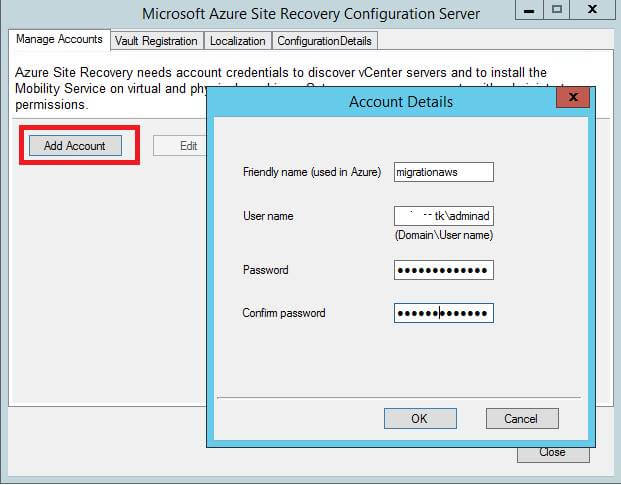Focus the Password field
Image resolution: width=621 pixels, height=485 pixels.
coord(444,270)
